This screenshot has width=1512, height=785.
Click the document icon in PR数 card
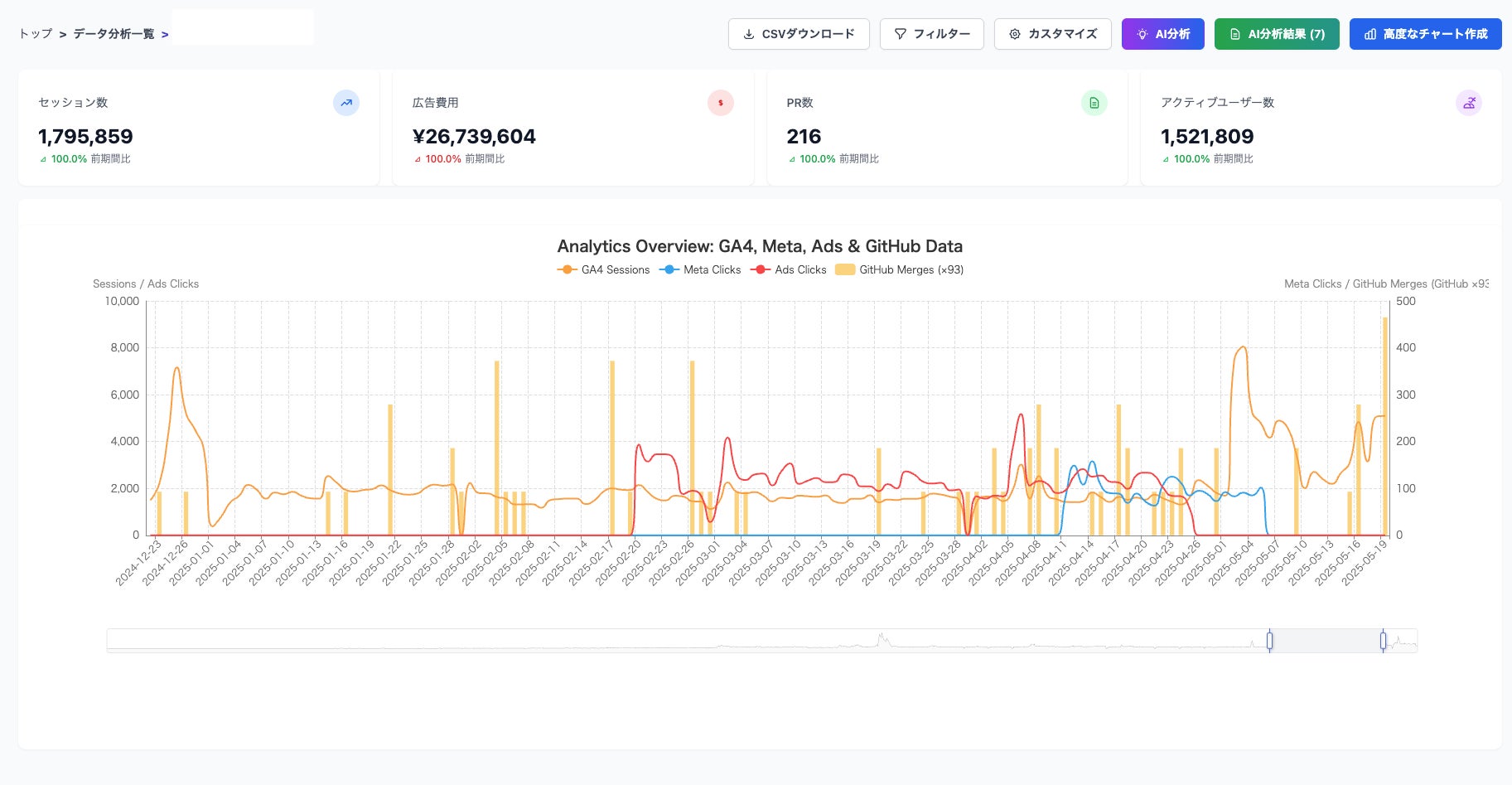pos(1094,103)
